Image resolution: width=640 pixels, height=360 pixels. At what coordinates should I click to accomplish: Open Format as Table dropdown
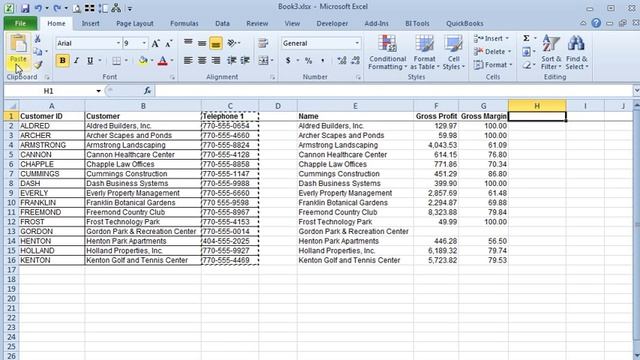[x=424, y=53]
